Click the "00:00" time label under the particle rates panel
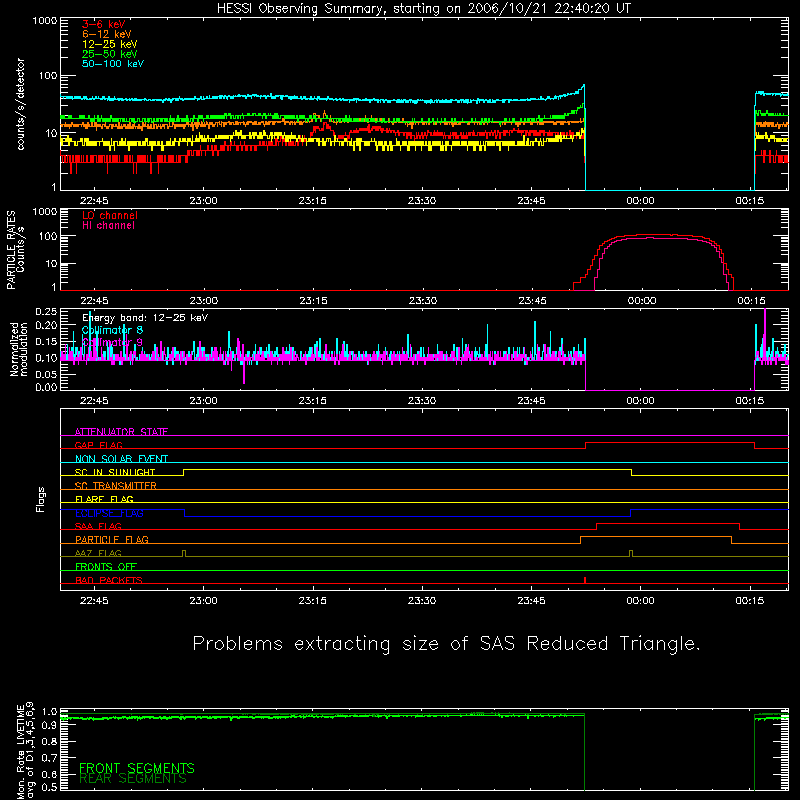 [642, 301]
